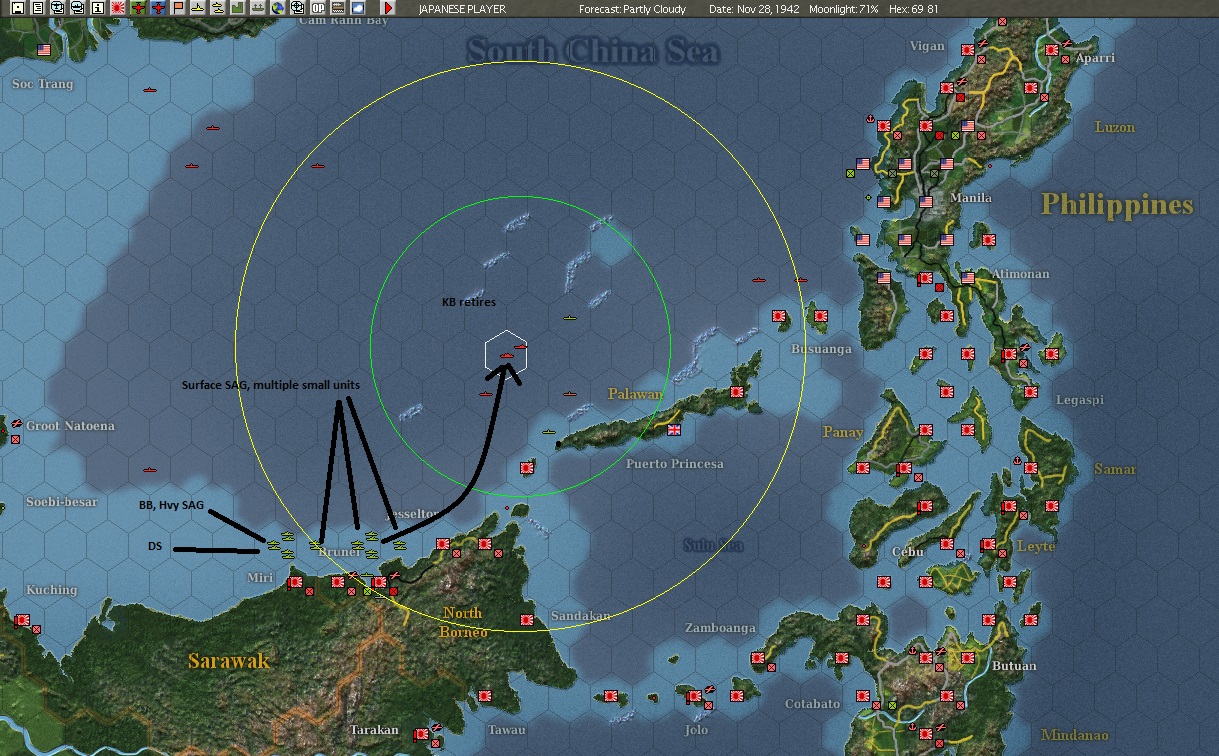1219x756 pixels.
Task: Select the Japanese base icon at Sandakan
Action: 527,620
